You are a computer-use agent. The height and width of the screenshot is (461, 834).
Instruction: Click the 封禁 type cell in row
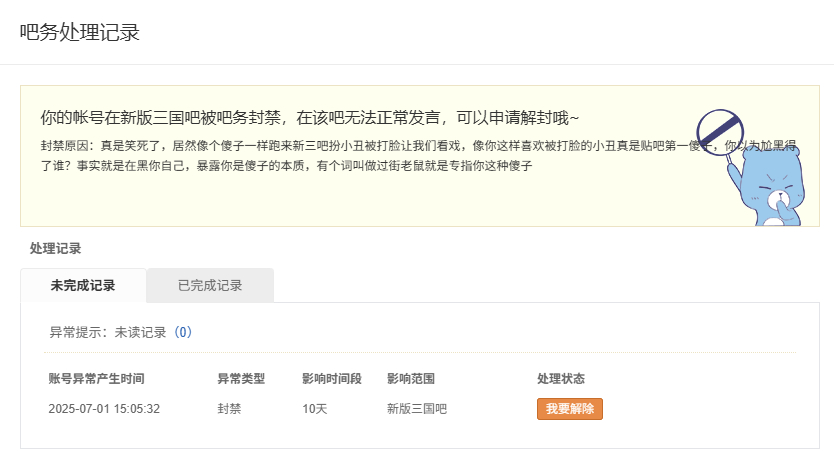[229, 409]
